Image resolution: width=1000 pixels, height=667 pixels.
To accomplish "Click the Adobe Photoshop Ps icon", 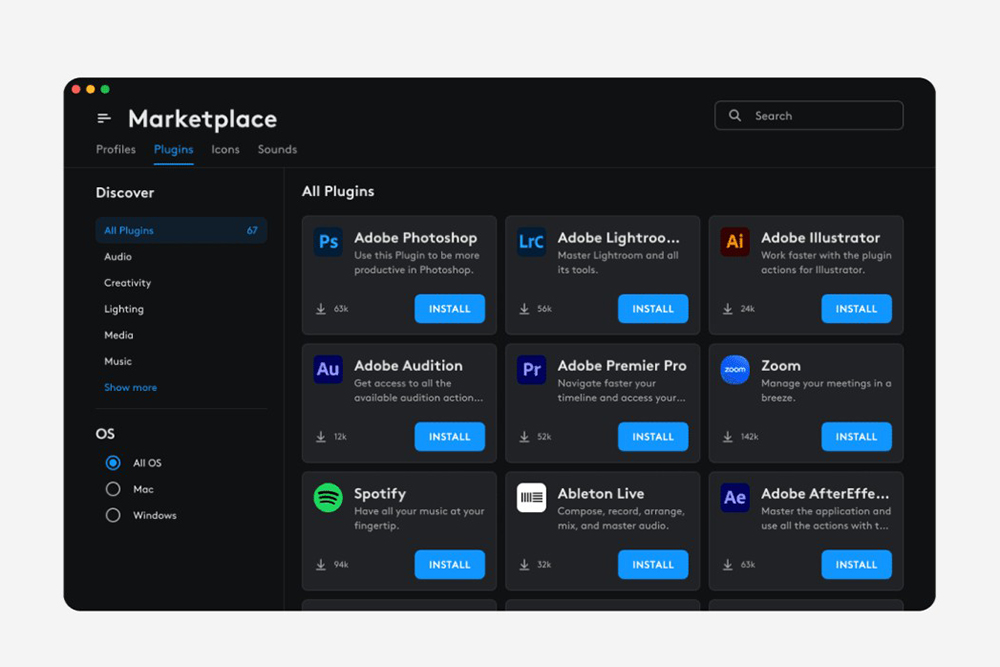I will 328,242.
